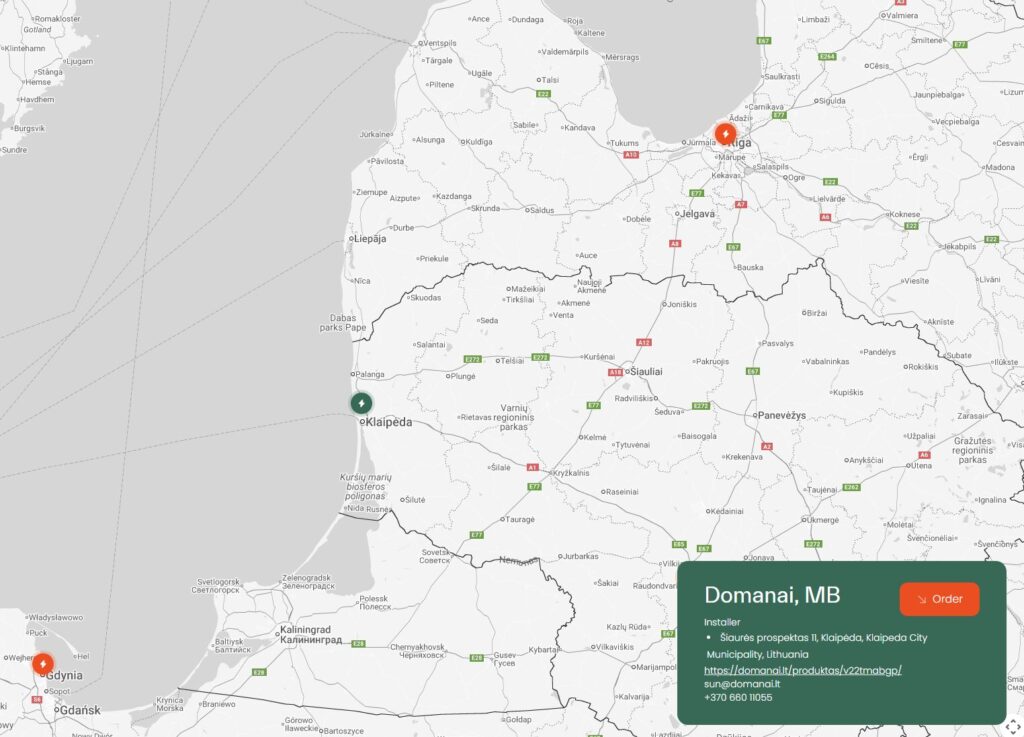This screenshot has height=737, width=1024.
Task: Click the Šilutė town label
Action: tap(415, 500)
